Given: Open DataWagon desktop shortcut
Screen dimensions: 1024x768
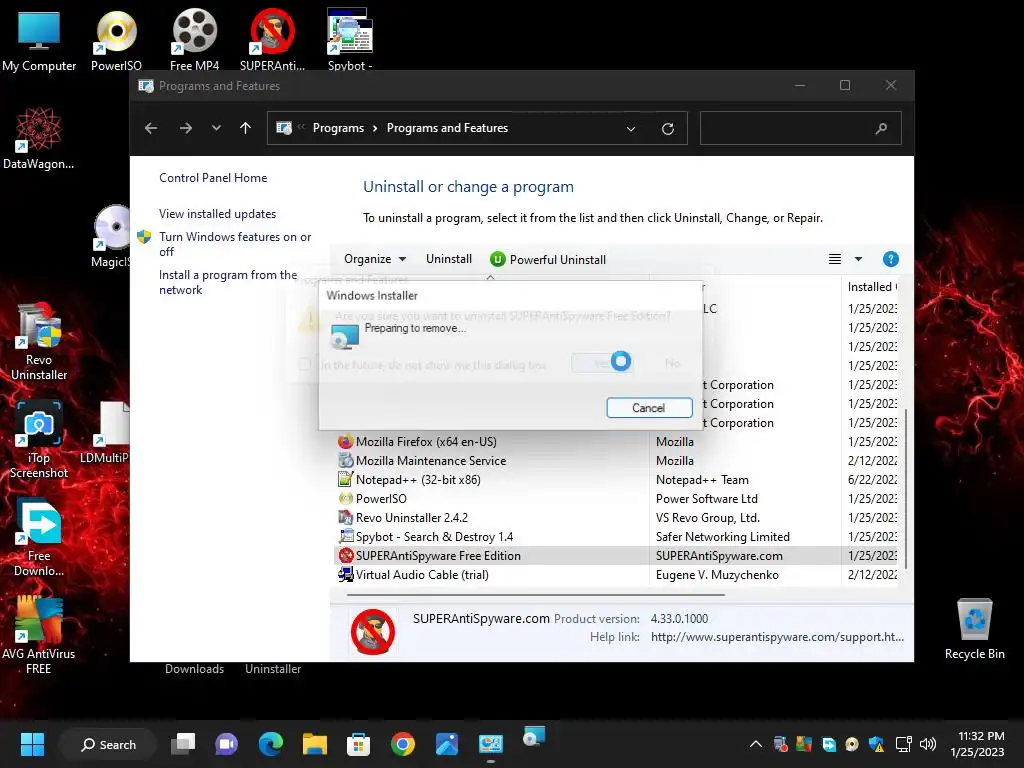Looking at the screenshot, I should [39, 138].
